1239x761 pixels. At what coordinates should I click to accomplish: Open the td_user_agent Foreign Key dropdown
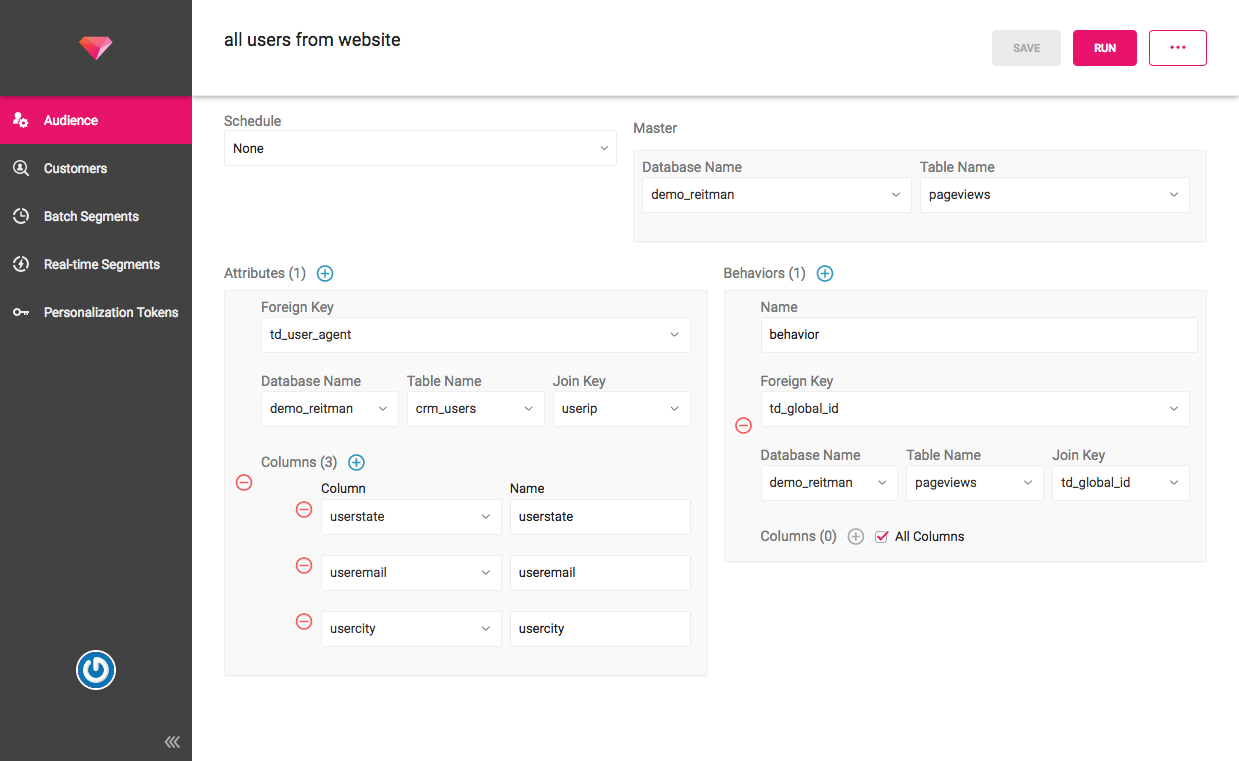[x=475, y=335]
